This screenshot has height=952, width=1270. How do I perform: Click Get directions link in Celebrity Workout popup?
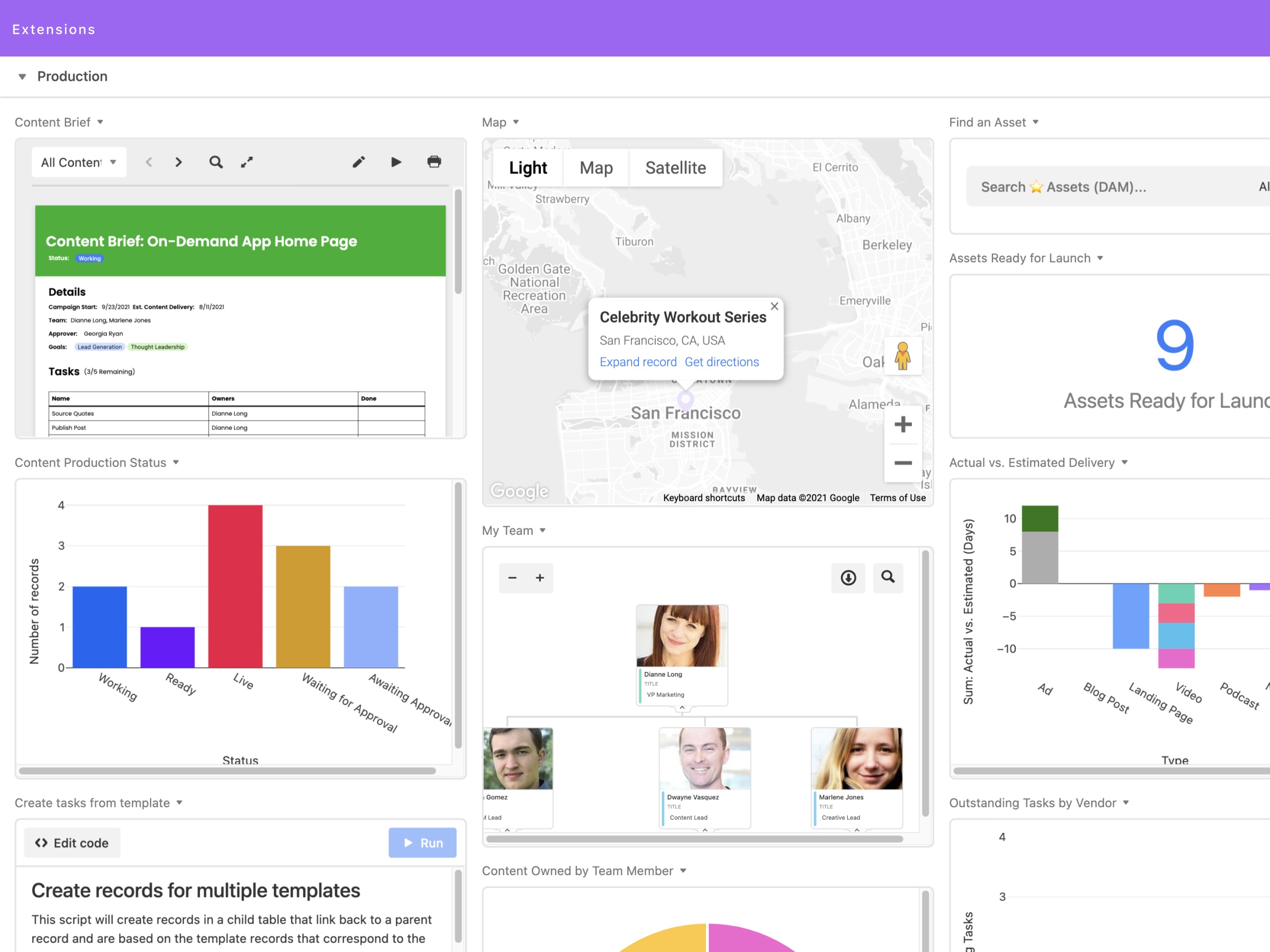point(721,362)
